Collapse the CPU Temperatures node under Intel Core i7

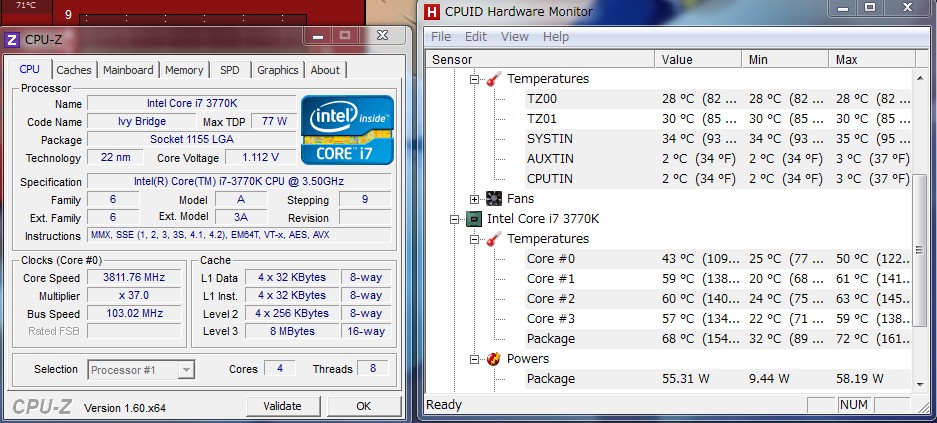click(x=474, y=239)
